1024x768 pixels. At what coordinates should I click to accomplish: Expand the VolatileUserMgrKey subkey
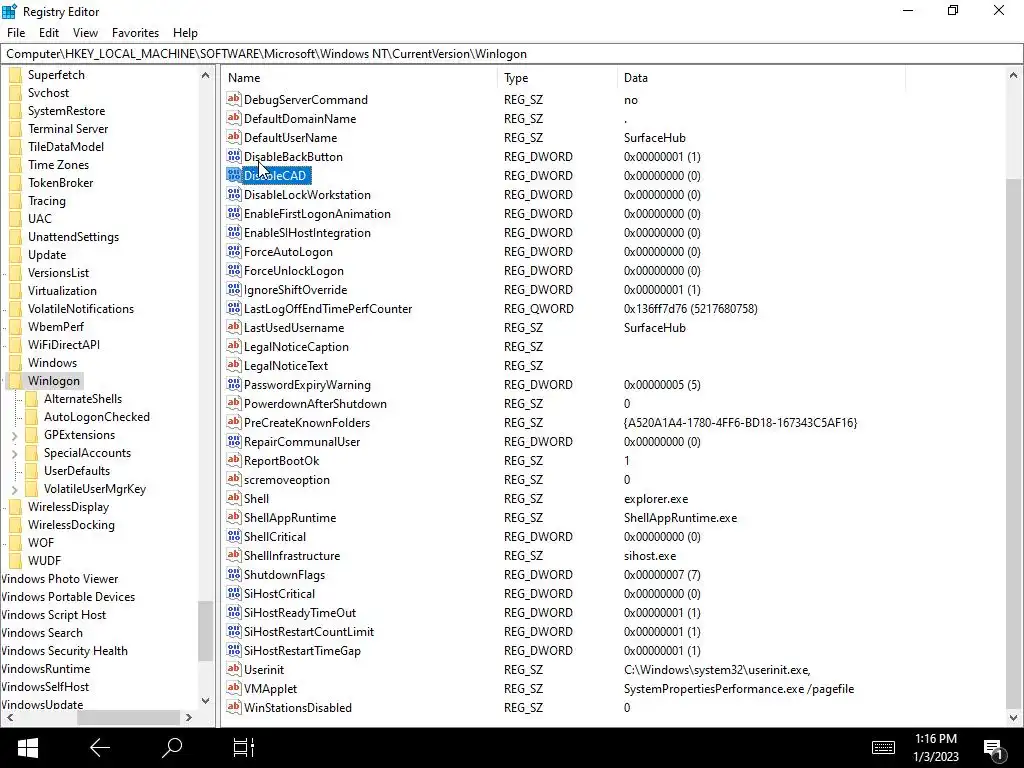coord(14,489)
